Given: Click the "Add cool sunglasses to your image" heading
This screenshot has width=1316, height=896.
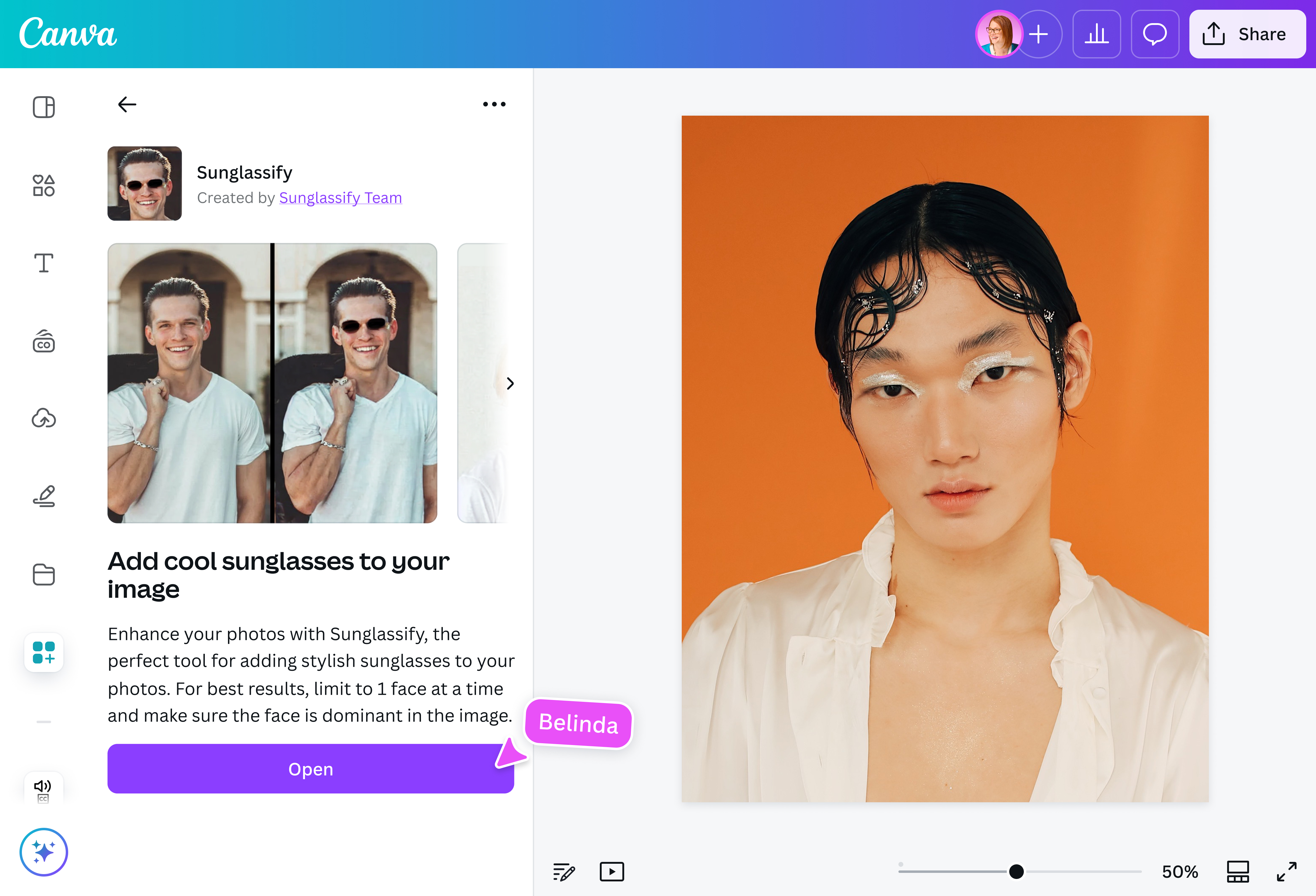Looking at the screenshot, I should click(278, 575).
